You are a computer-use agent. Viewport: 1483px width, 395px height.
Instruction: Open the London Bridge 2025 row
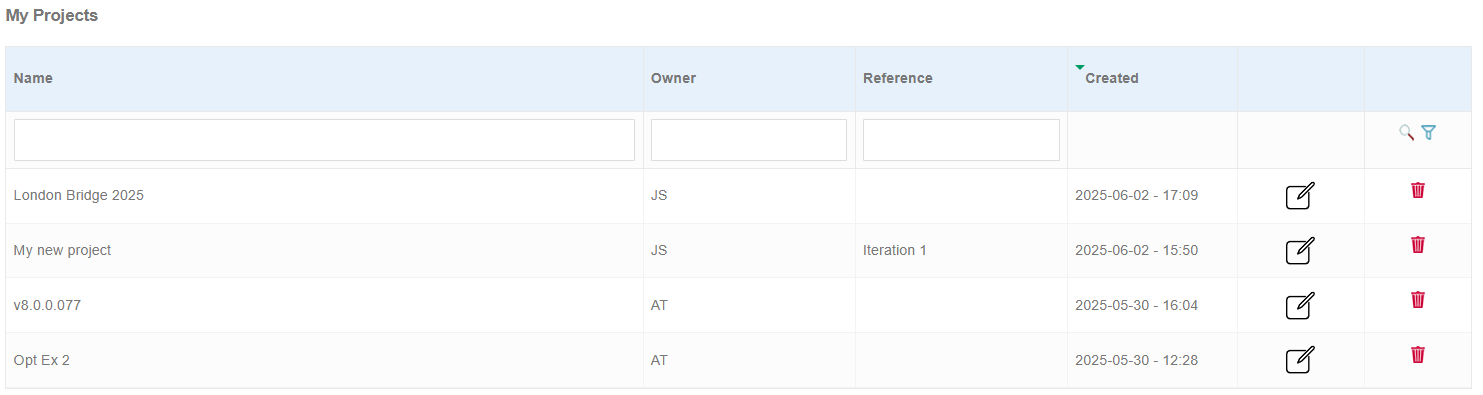(741, 196)
